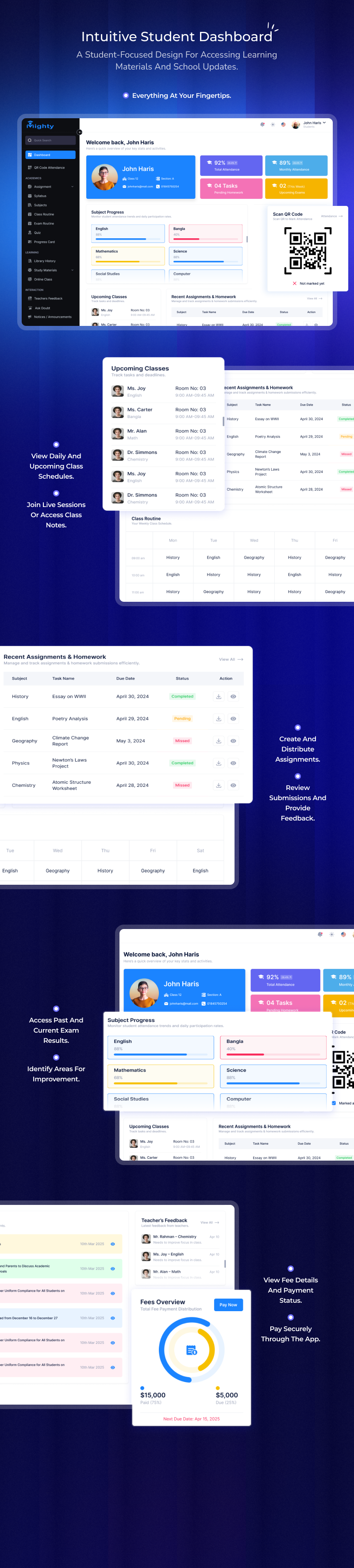Viewport: 354px width, 1568px height.
Task: View Atomic Structure Worksheet via eye icon
Action: pyautogui.click(x=233, y=785)
